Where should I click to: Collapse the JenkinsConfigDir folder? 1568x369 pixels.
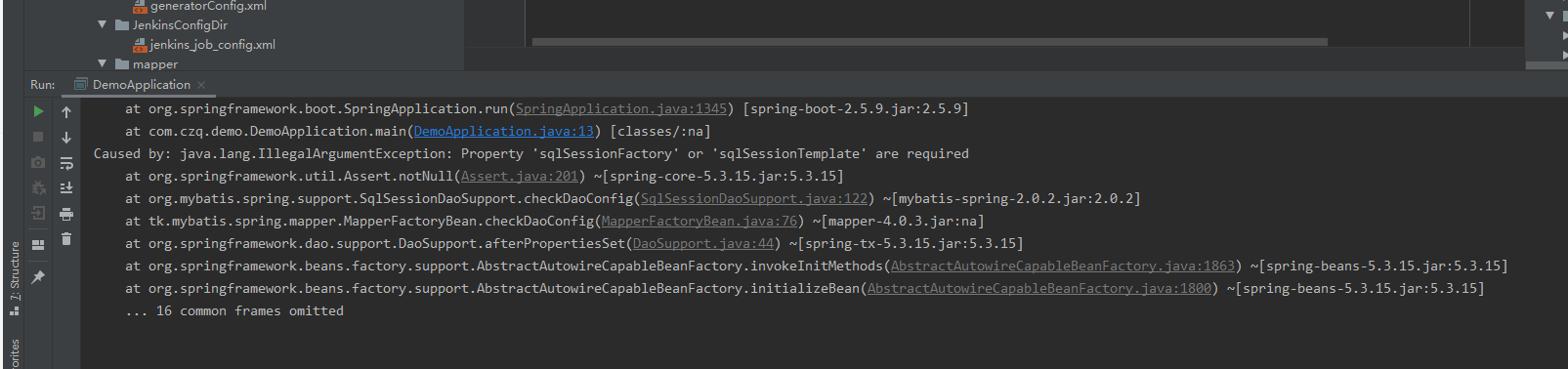[x=103, y=24]
